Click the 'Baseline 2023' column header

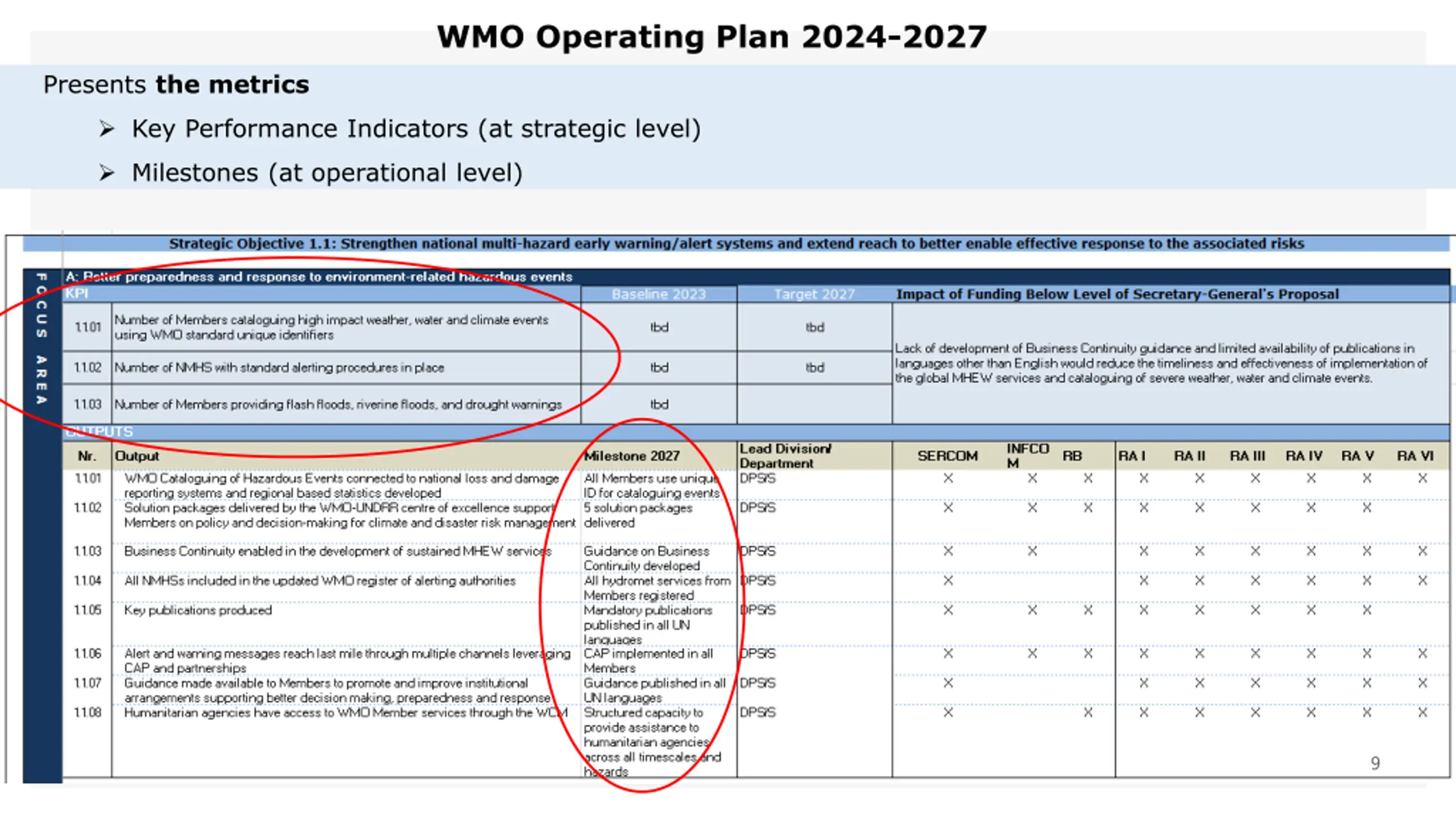point(659,294)
